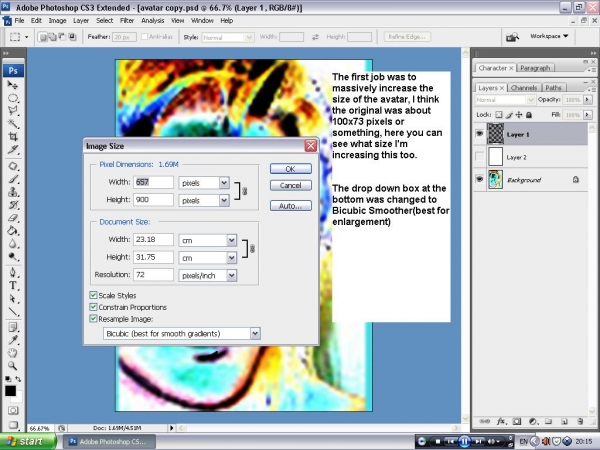The height and width of the screenshot is (450, 600).
Task: Select the Path Selection tool
Action: (13, 298)
